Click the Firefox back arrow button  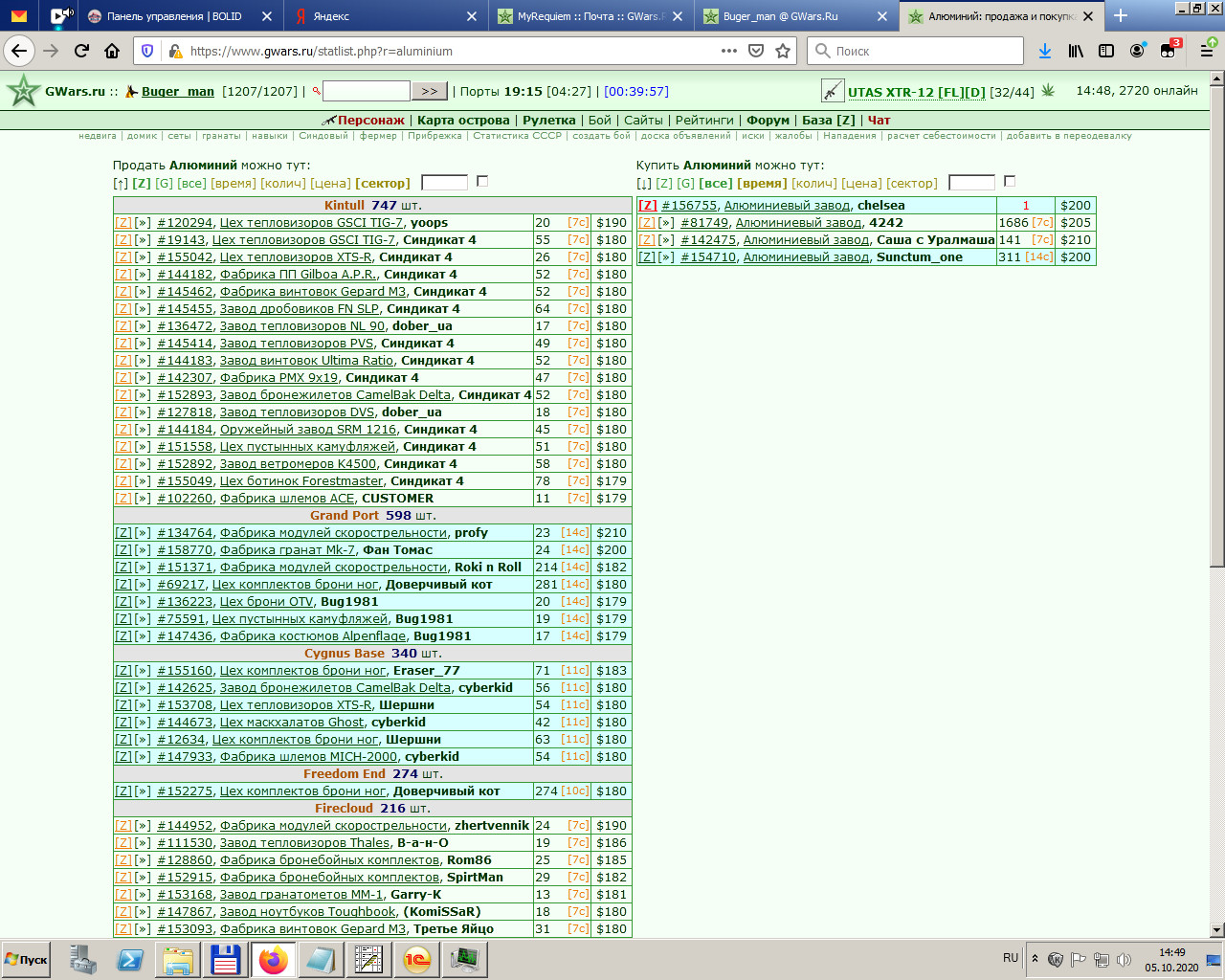19,51
